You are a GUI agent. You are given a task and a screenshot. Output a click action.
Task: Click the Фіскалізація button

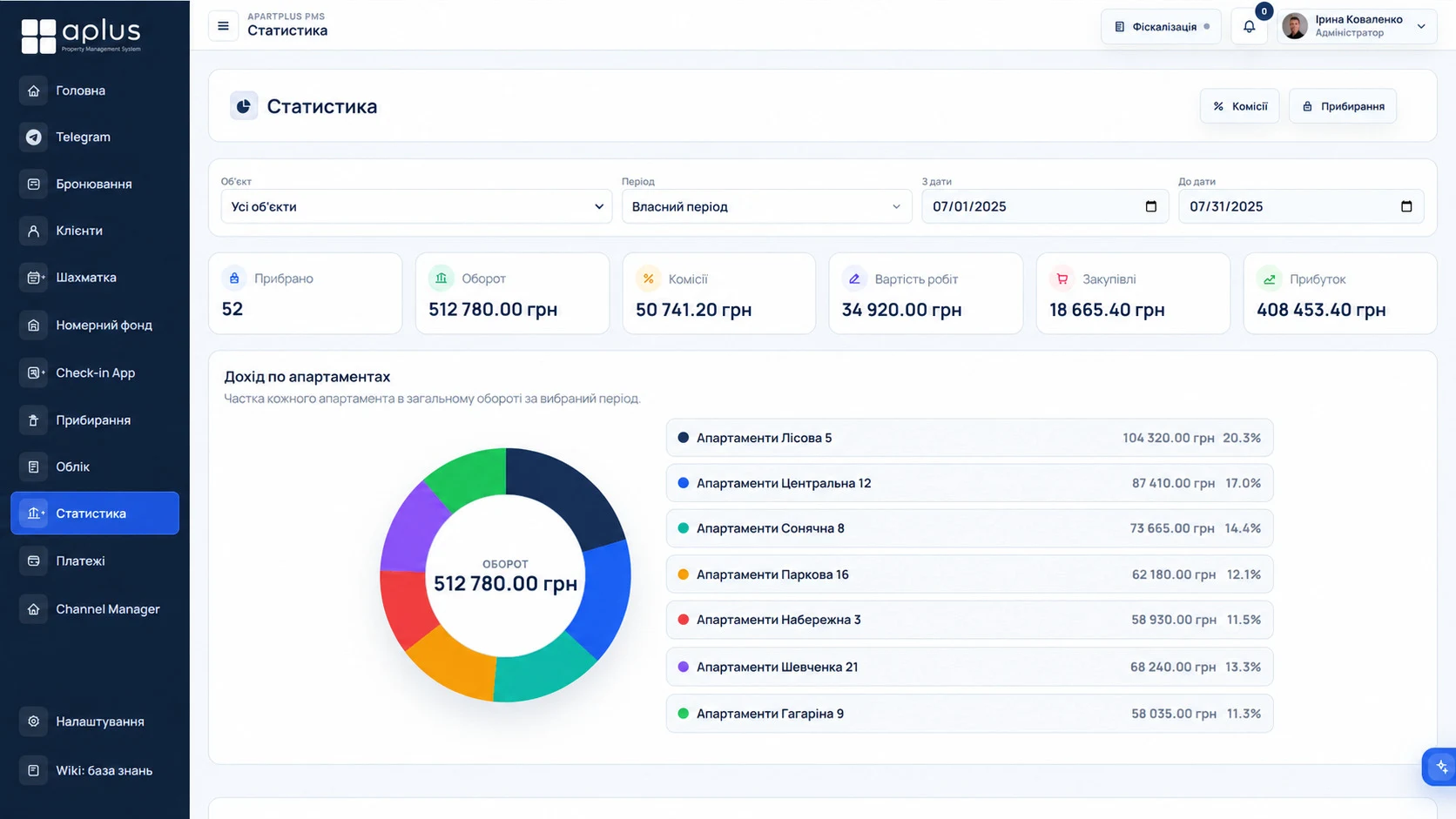pos(1161,26)
